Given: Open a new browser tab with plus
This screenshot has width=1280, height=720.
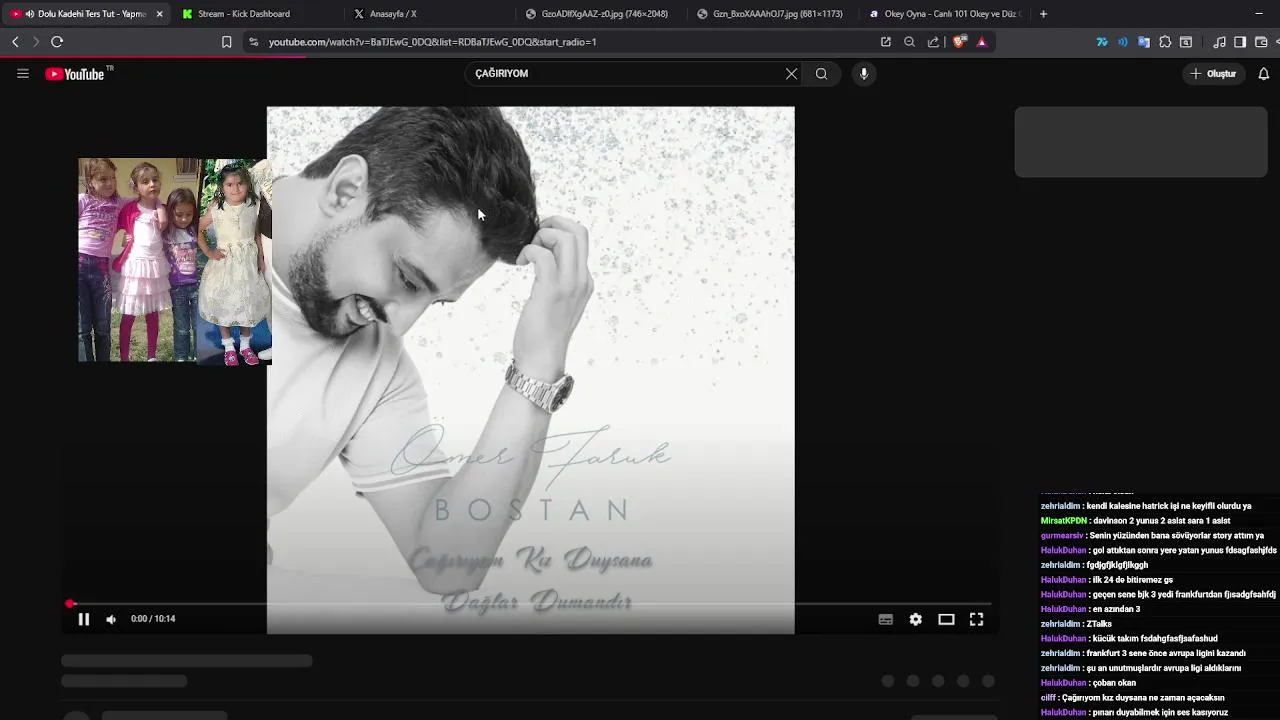Looking at the screenshot, I should pos(1043,14).
